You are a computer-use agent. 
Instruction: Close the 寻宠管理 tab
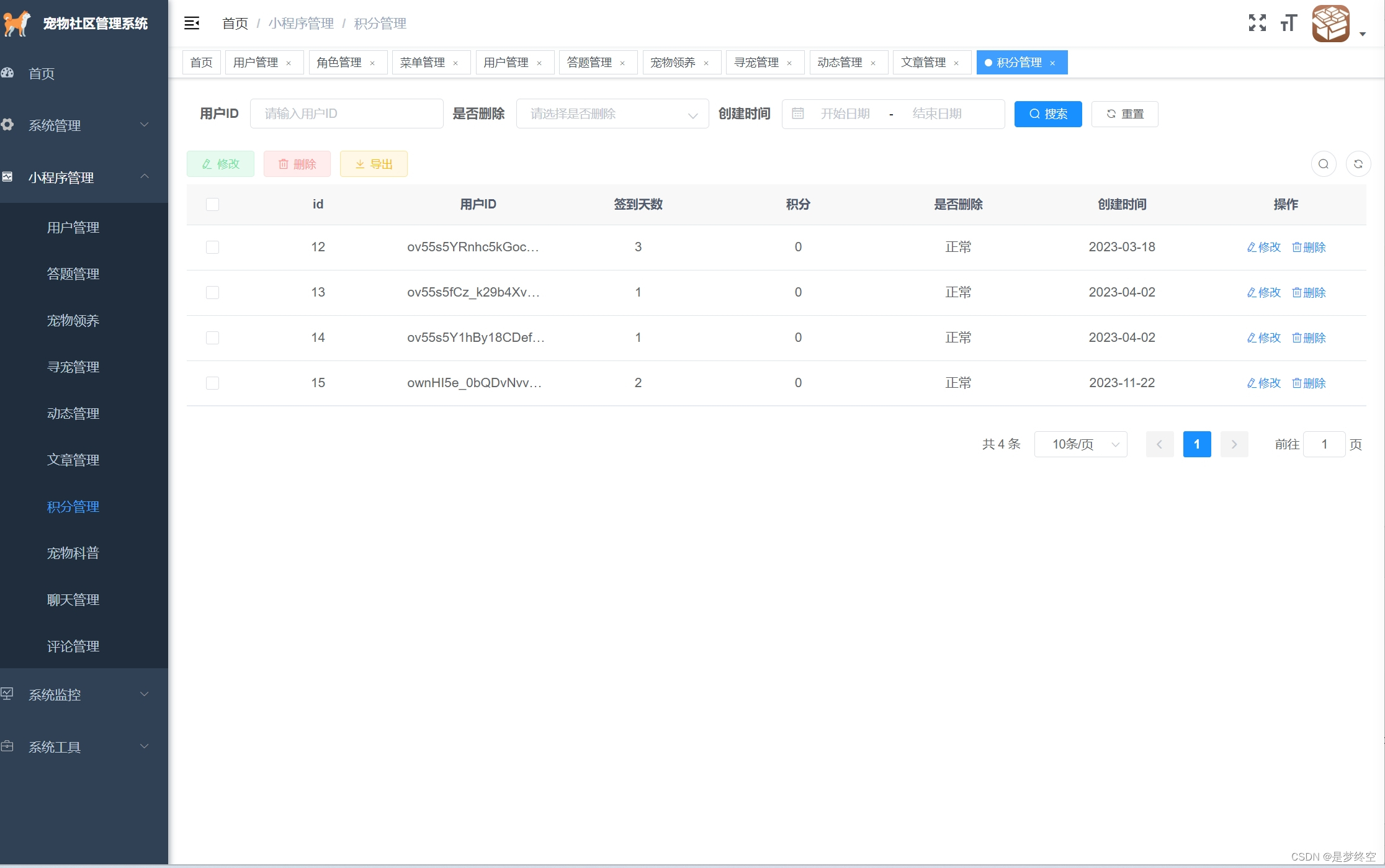pos(789,63)
